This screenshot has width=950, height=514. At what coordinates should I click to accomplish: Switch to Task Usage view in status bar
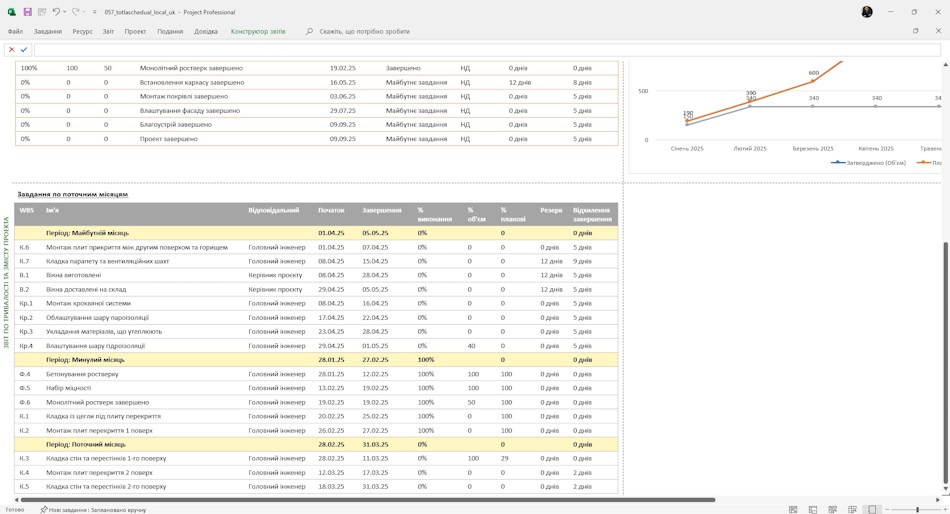coord(813,510)
